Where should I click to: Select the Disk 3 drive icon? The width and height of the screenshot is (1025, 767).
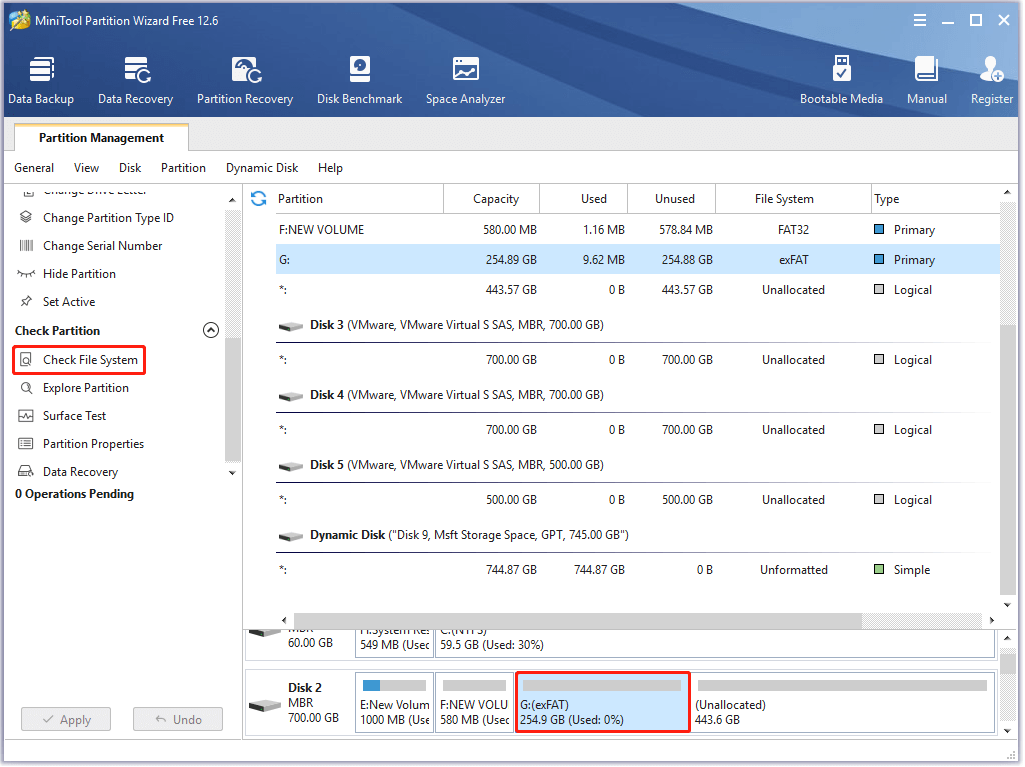[290, 326]
